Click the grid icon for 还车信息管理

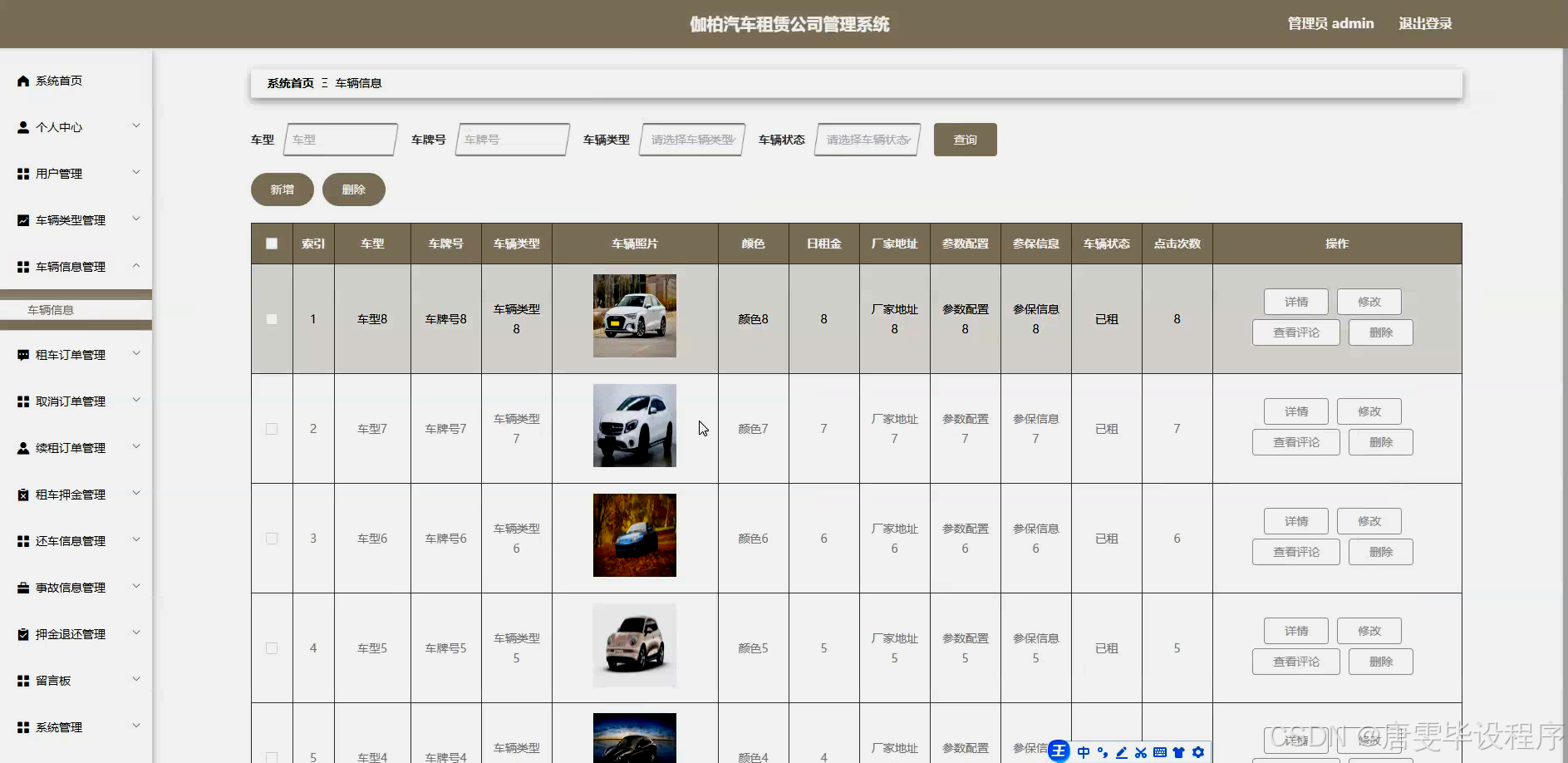click(23, 541)
